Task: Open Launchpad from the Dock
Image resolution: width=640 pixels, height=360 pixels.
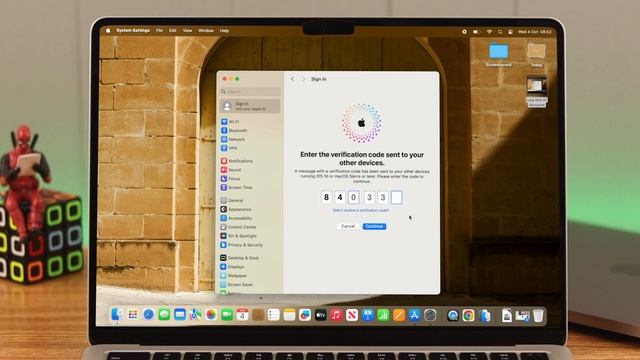Action: pos(133,314)
